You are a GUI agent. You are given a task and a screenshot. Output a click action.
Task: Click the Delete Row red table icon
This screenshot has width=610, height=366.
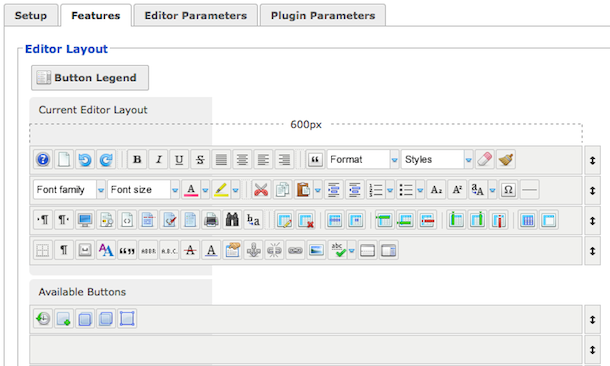427,220
